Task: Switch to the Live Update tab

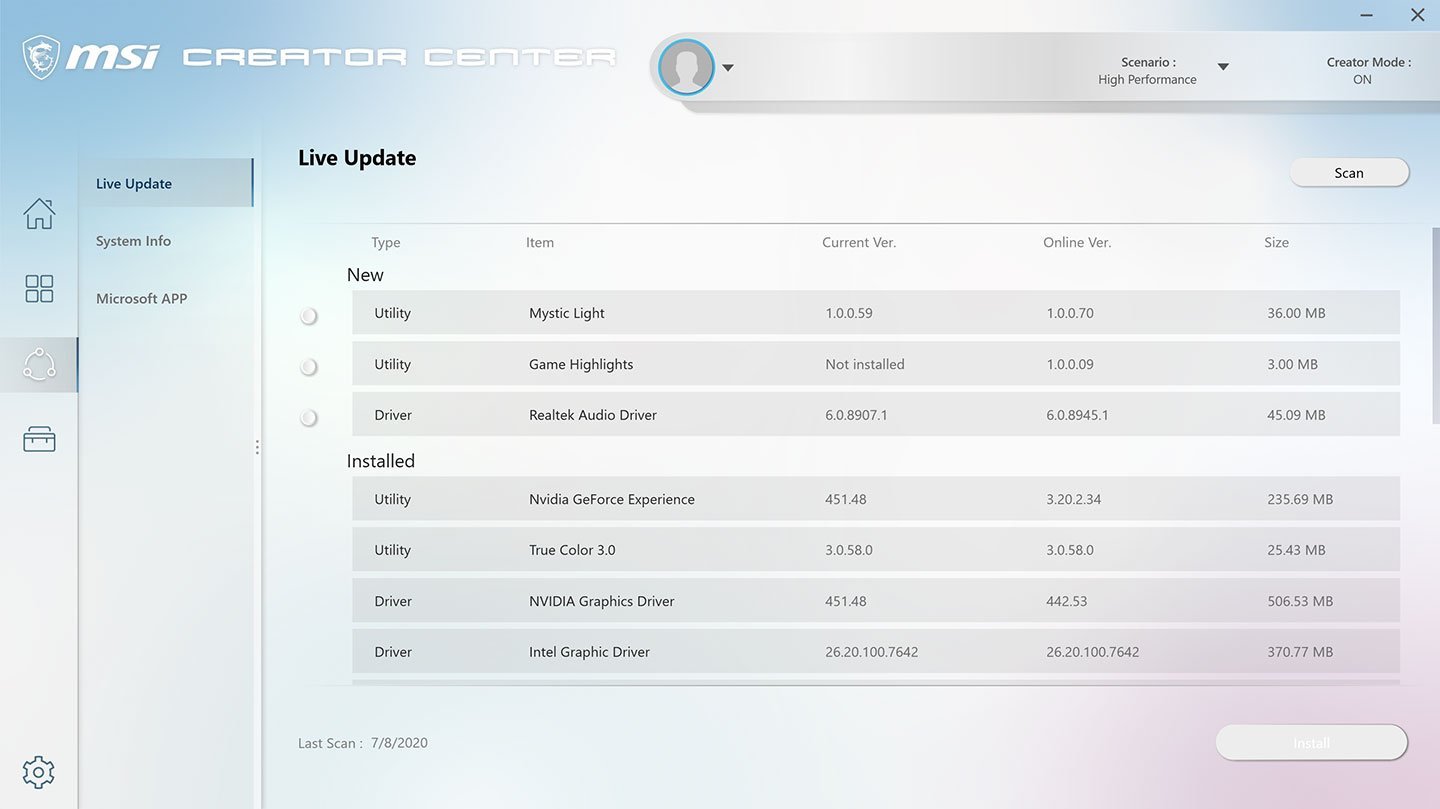Action: (x=166, y=183)
